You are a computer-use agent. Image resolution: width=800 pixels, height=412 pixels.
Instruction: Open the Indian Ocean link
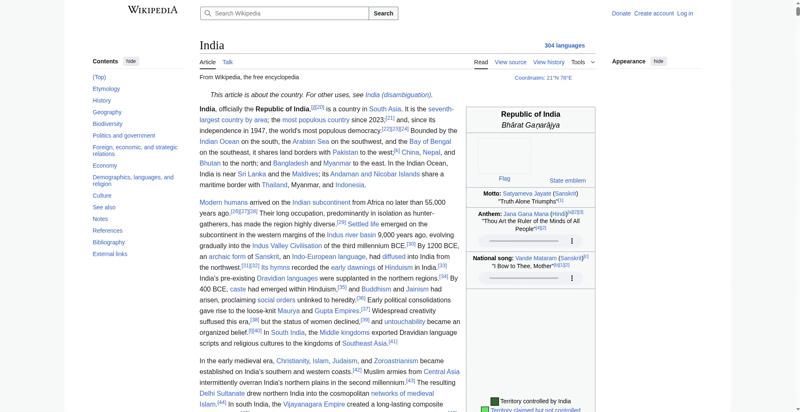(x=219, y=142)
